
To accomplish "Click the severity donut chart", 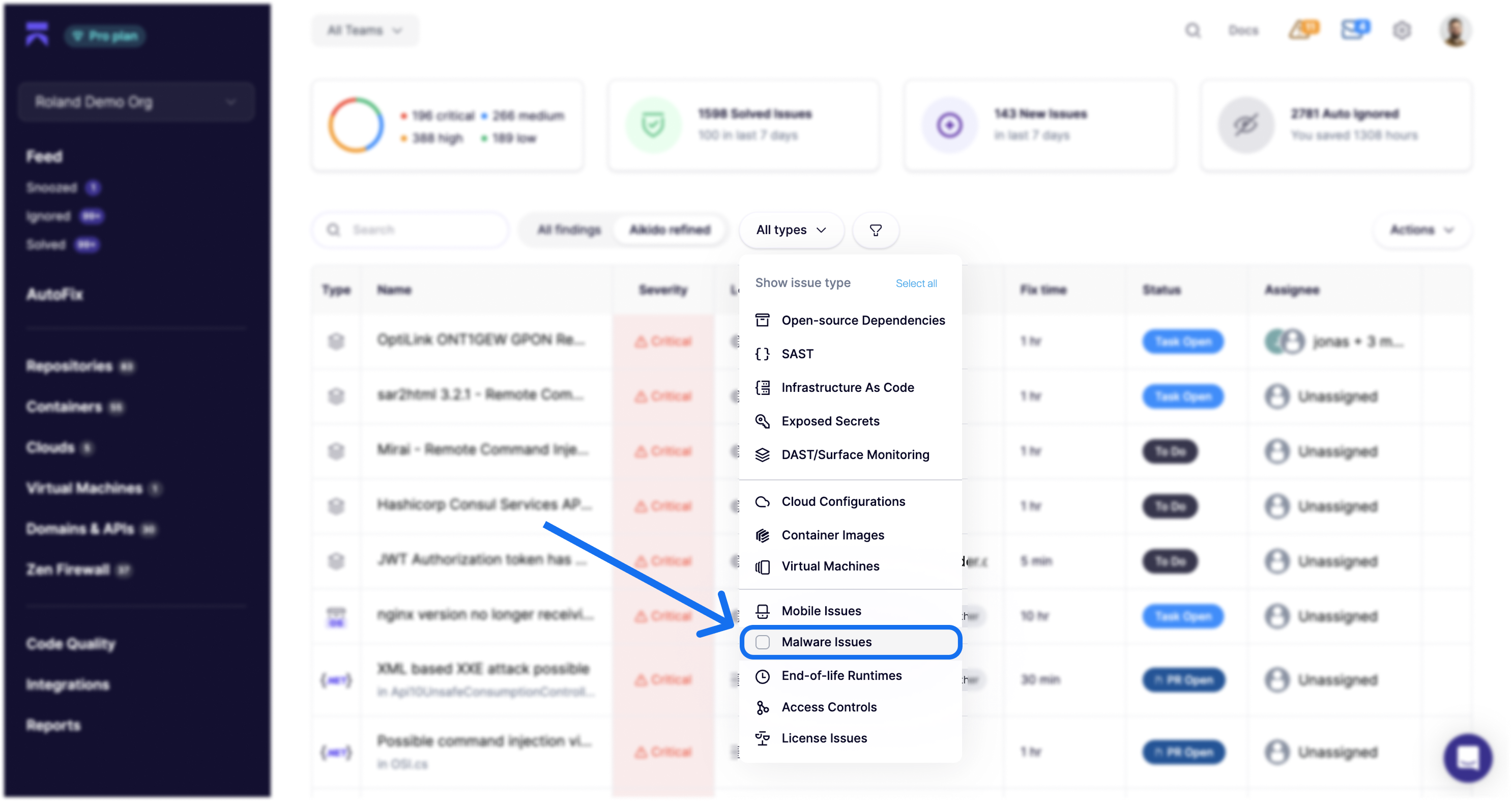I will [356, 125].
